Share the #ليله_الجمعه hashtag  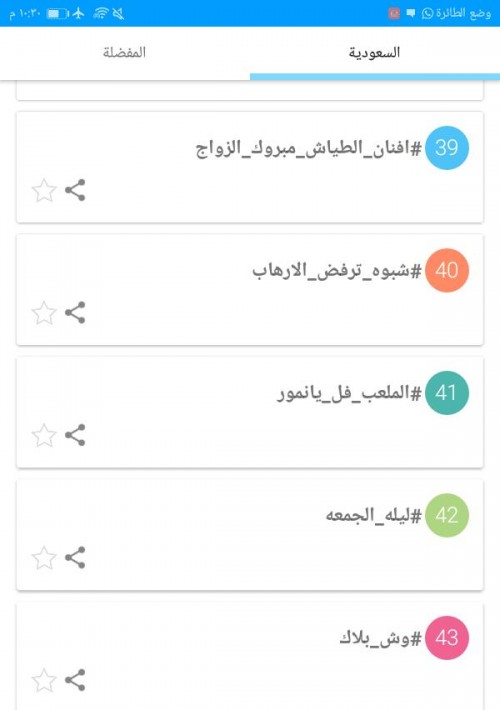pyautogui.click(x=75, y=557)
